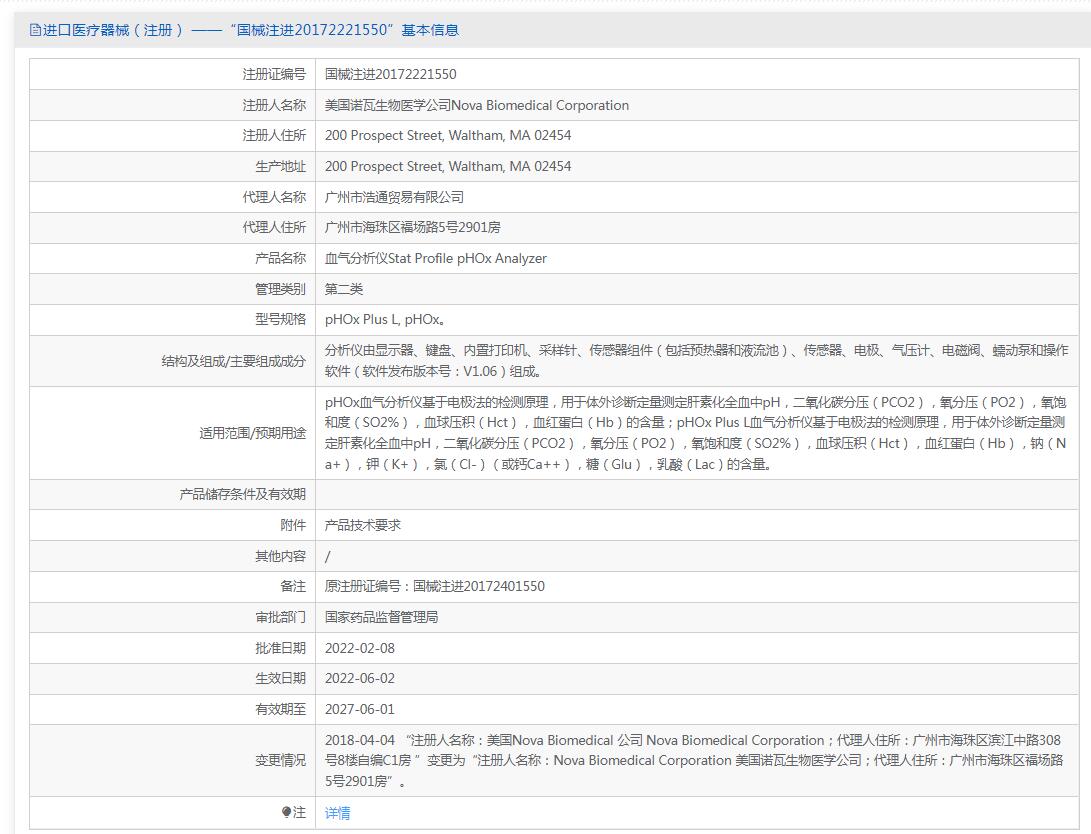
Task: Click the 生产地址 address value
Action: [x=448, y=166]
